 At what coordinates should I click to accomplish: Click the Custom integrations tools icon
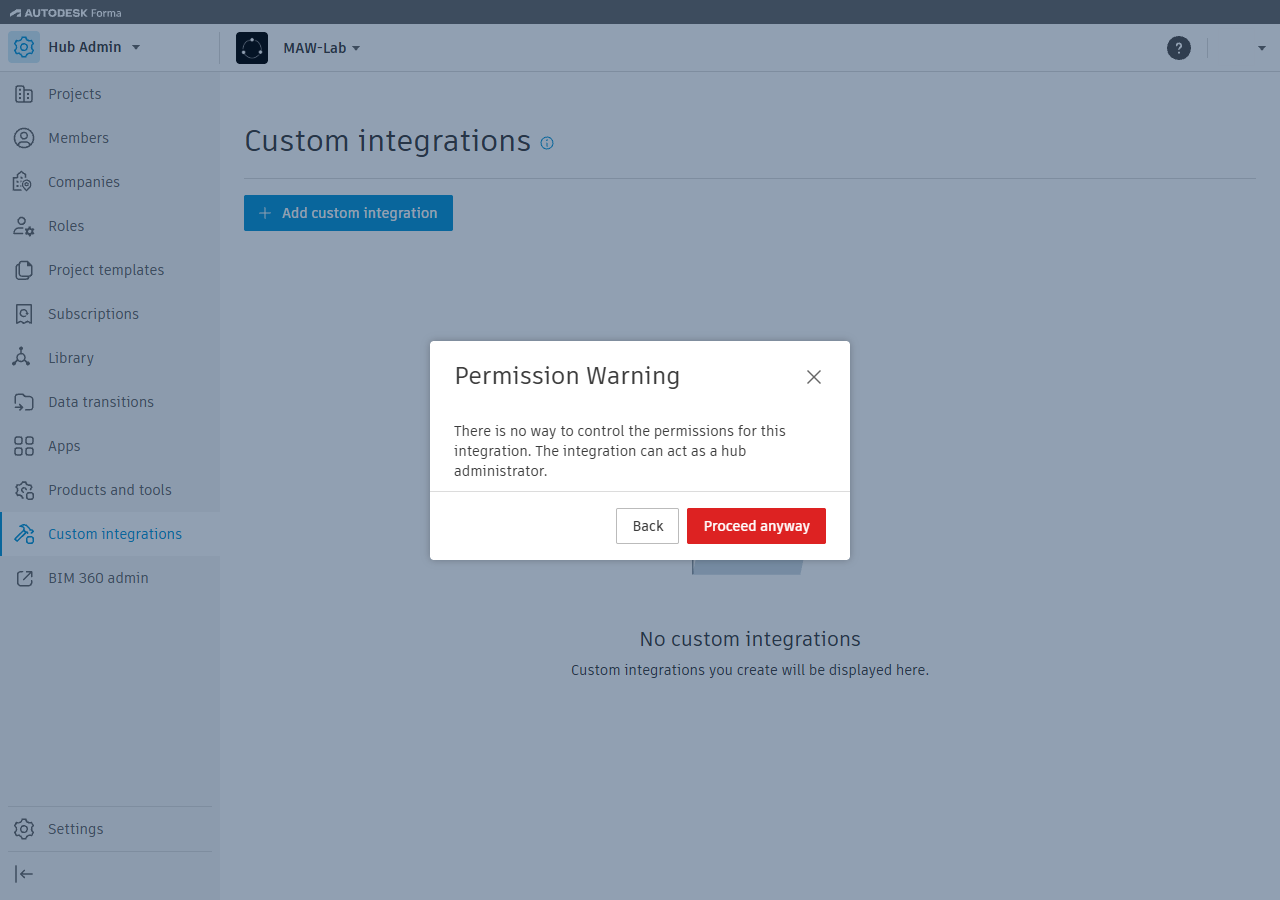point(24,534)
